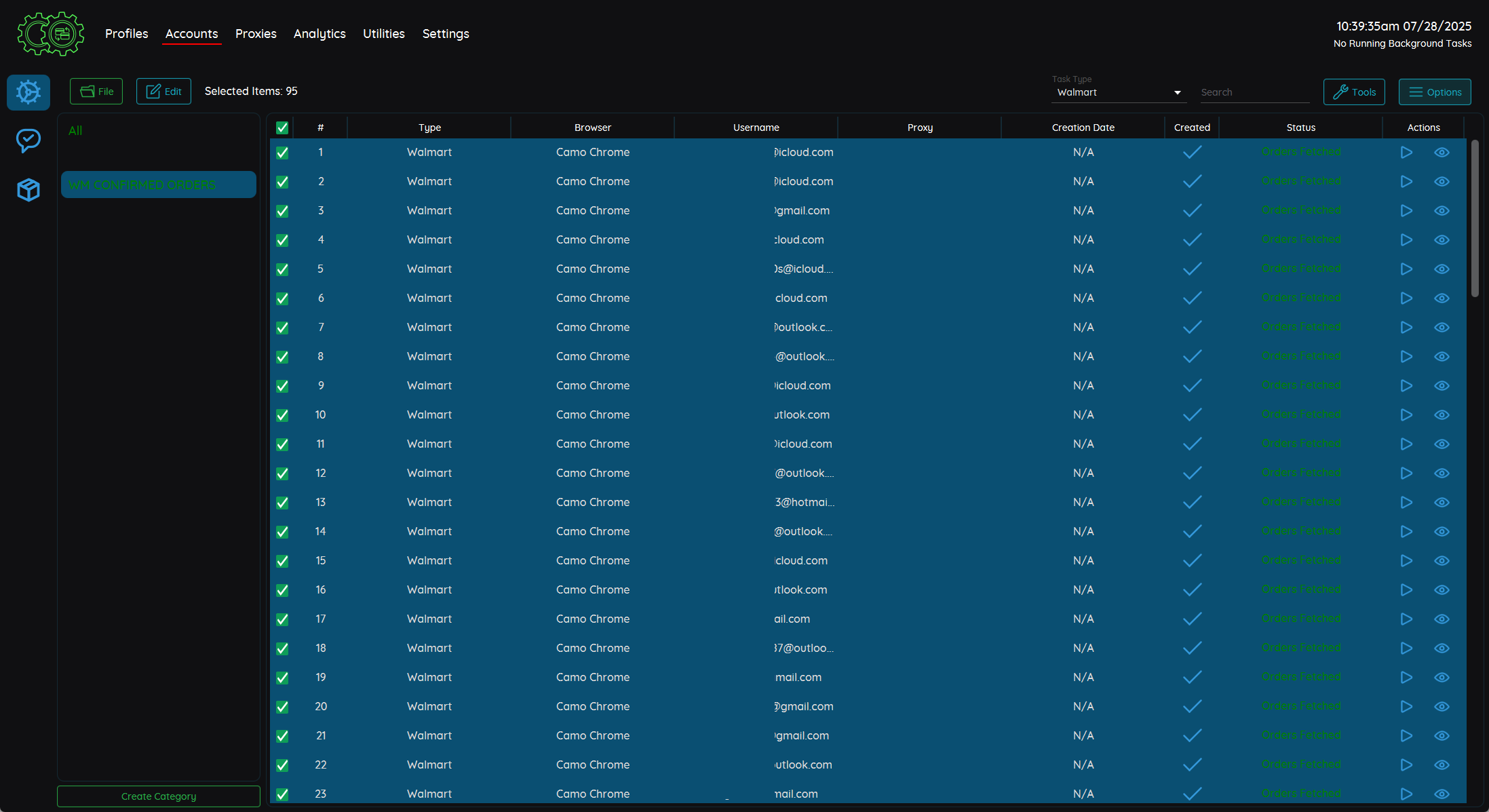Sort by the Status column header
This screenshot has height=812, width=1489.
click(1301, 128)
